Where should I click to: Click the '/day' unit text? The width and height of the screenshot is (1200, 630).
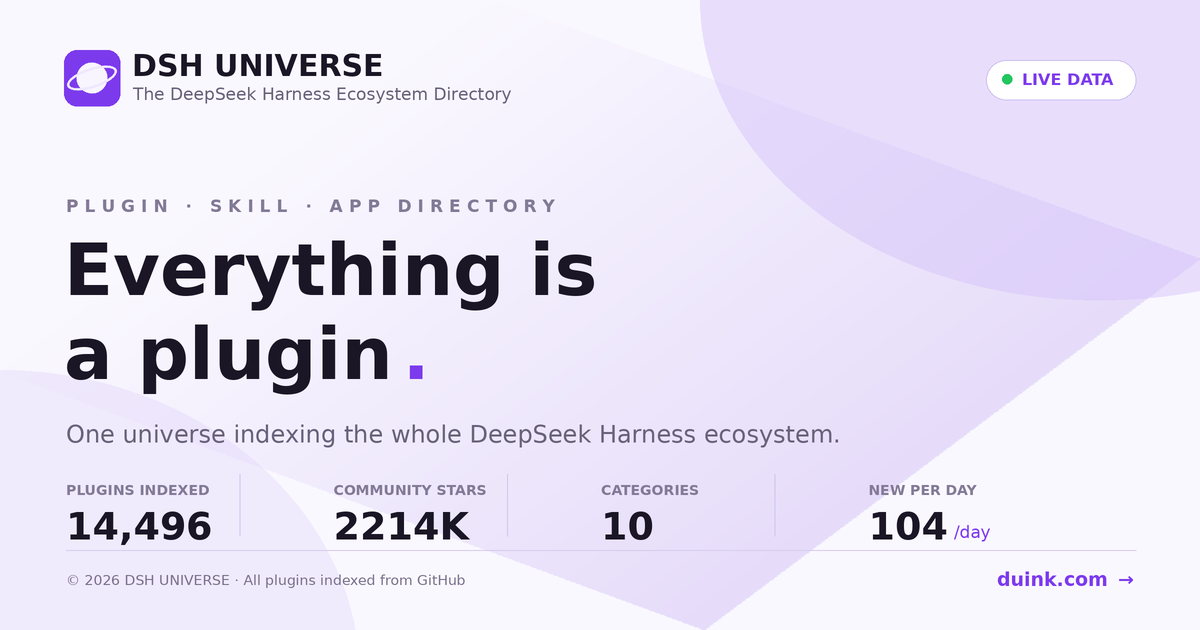pyautogui.click(x=972, y=532)
